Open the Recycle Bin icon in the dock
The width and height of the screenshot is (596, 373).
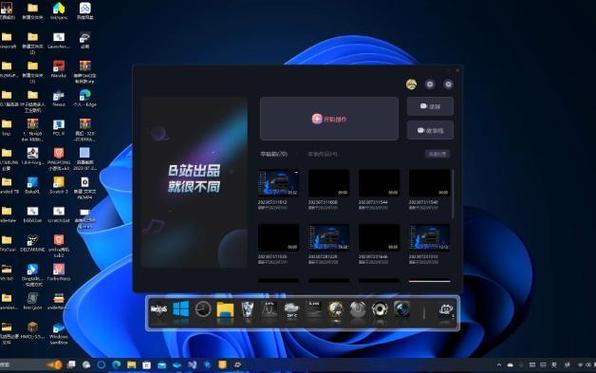pyautogui.click(x=247, y=310)
